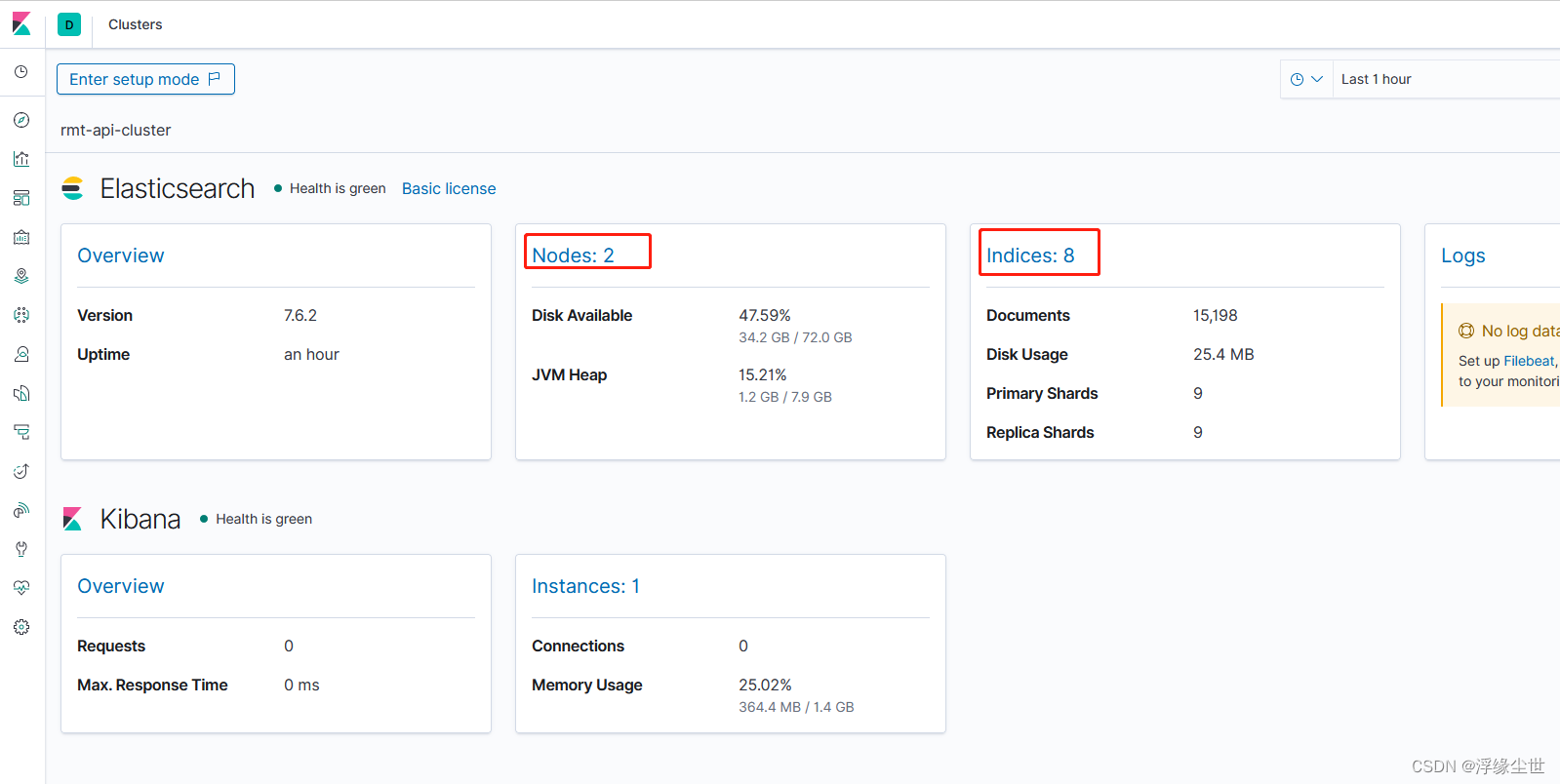Follow the Filebeat setup link
This screenshot has height=784, width=1560.
tap(1529, 361)
